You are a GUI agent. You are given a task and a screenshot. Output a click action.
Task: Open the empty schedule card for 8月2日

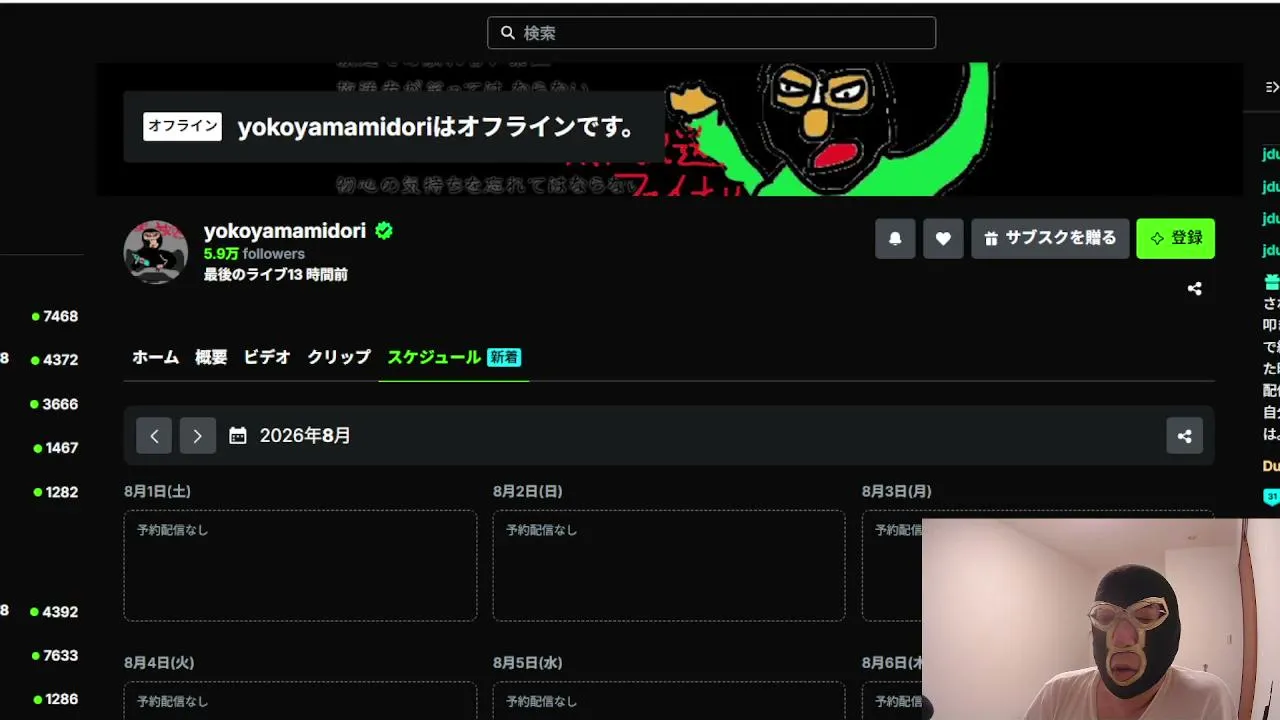click(669, 566)
